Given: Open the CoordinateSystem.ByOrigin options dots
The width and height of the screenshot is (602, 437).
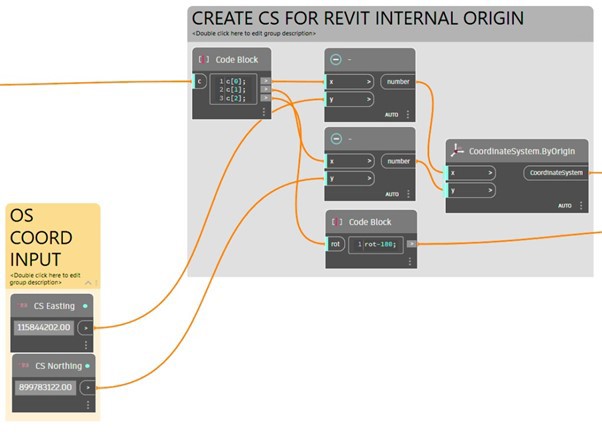Looking at the screenshot, I should coord(581,205).
